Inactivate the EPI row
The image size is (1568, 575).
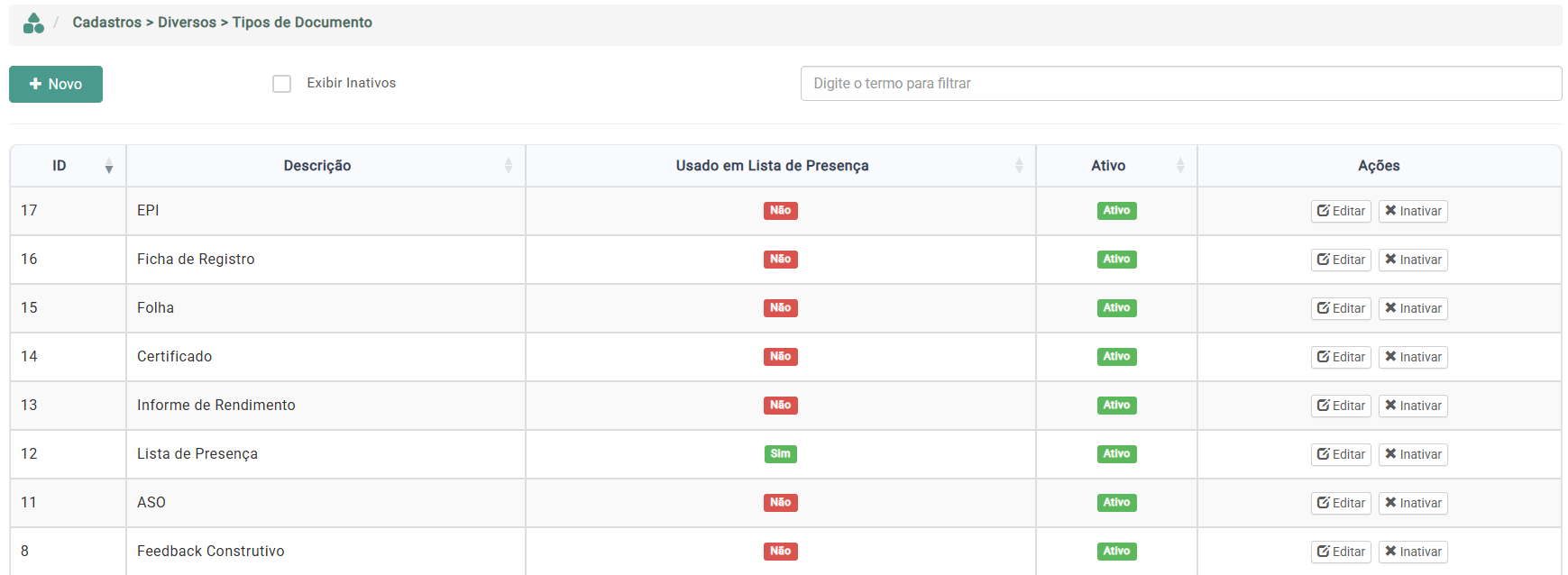1412,211
